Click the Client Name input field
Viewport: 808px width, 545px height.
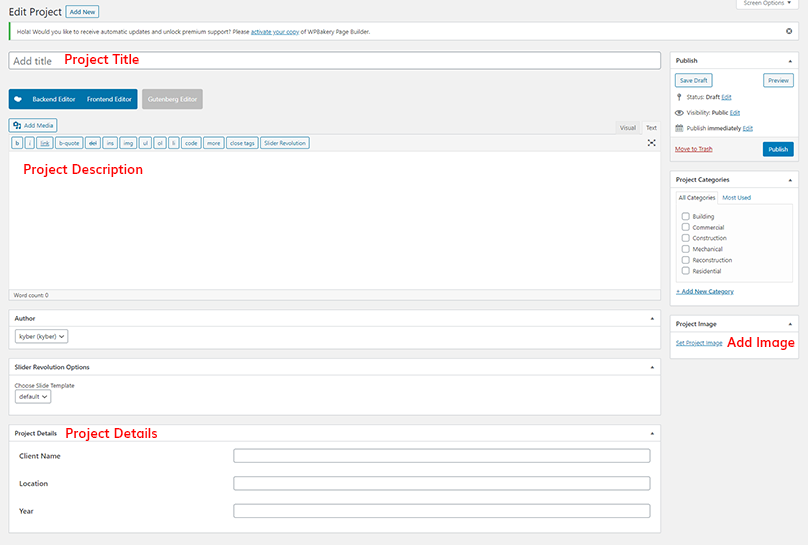click(x=441, y=456)
